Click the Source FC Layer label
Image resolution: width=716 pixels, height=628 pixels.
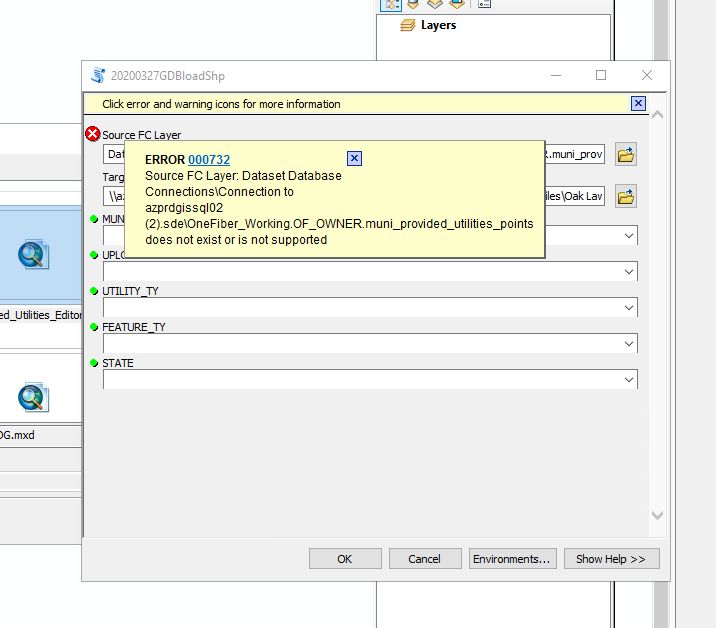click(142, 135)
